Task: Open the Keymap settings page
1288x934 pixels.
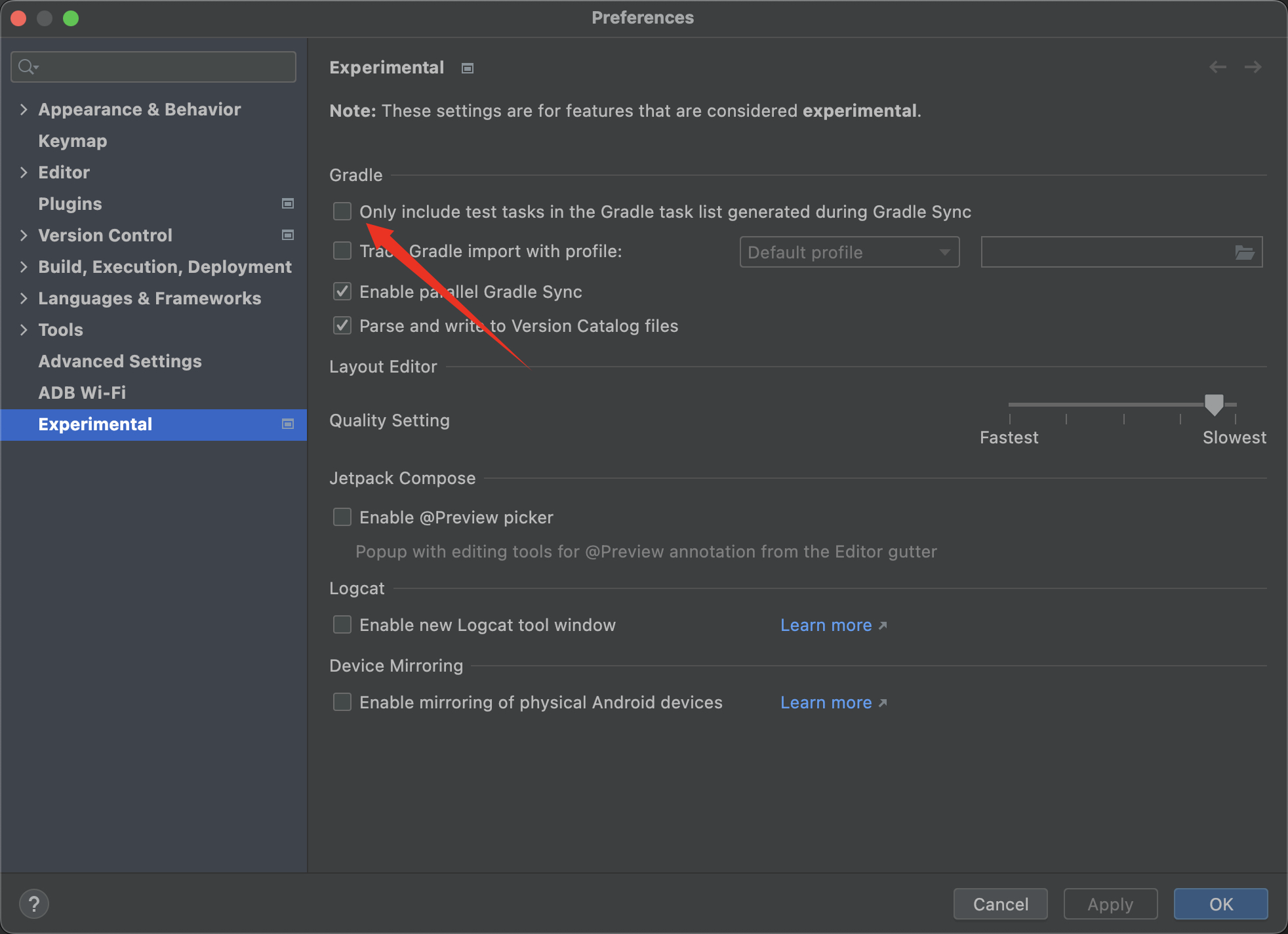Action: click(x=73, y=141)
